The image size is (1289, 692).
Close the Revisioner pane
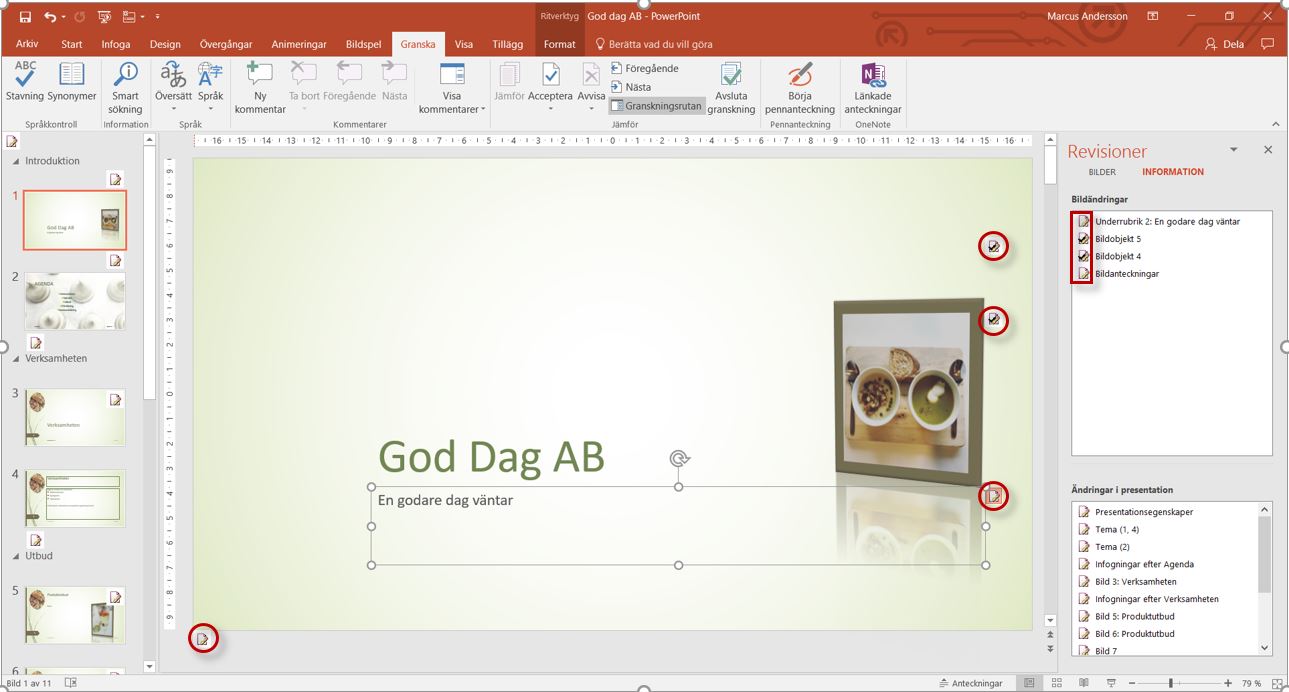[1268, 149]
